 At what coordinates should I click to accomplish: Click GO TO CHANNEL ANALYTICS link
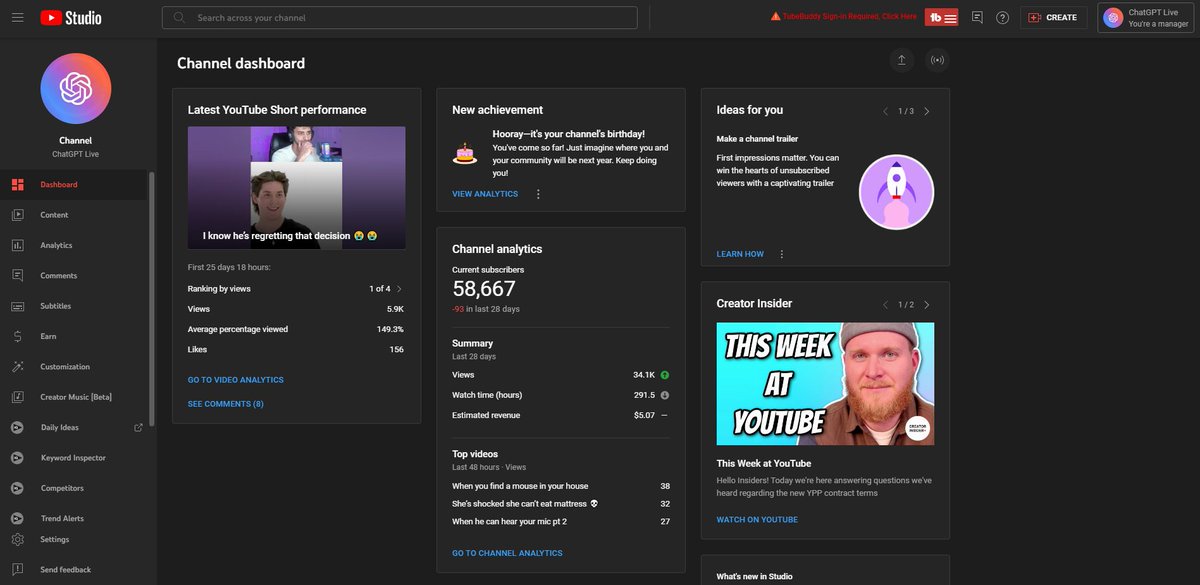[x=507, y=553]
